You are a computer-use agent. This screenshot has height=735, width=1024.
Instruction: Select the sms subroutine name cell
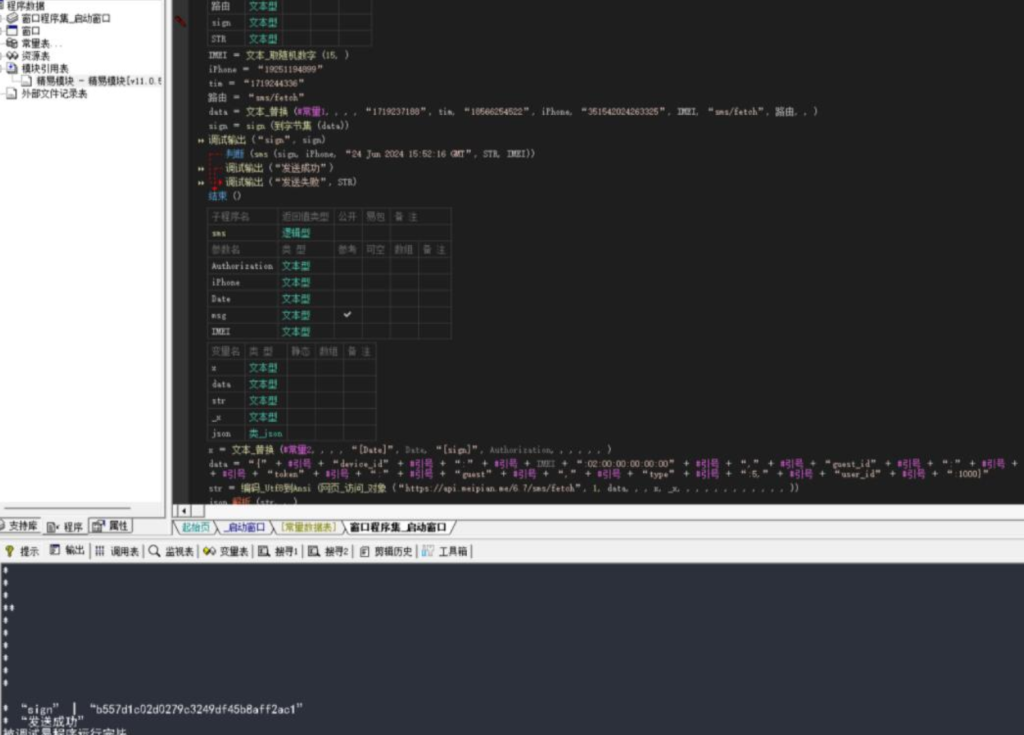pyautogui.click(x=243, y=233)
